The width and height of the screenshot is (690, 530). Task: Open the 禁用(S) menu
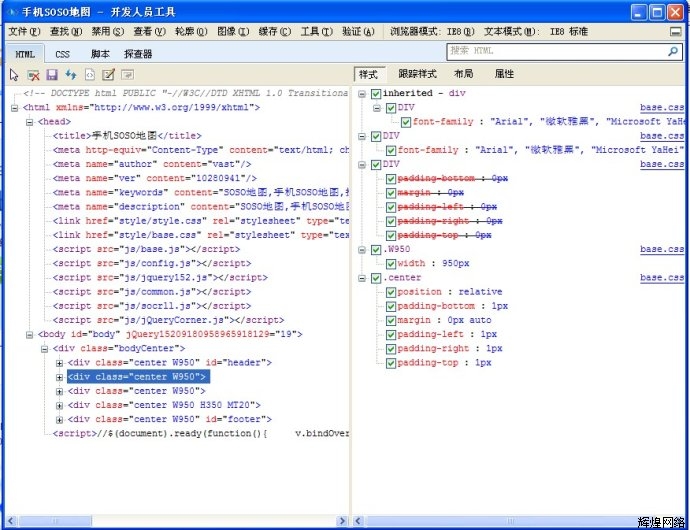click(108, 32)
